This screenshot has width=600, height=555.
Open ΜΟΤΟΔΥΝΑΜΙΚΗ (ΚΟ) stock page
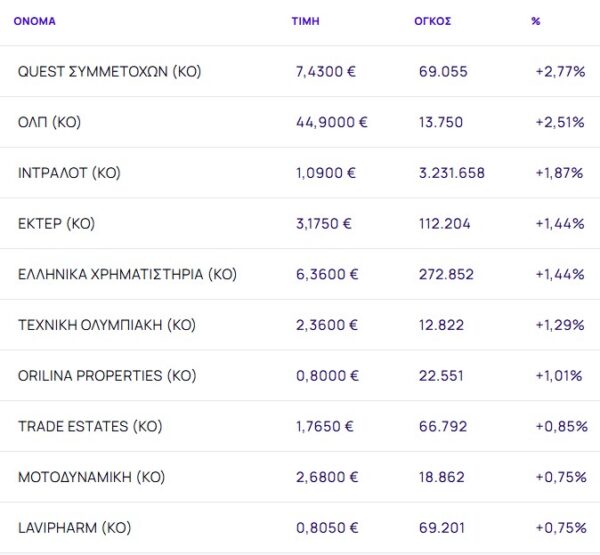pos(91,477)
